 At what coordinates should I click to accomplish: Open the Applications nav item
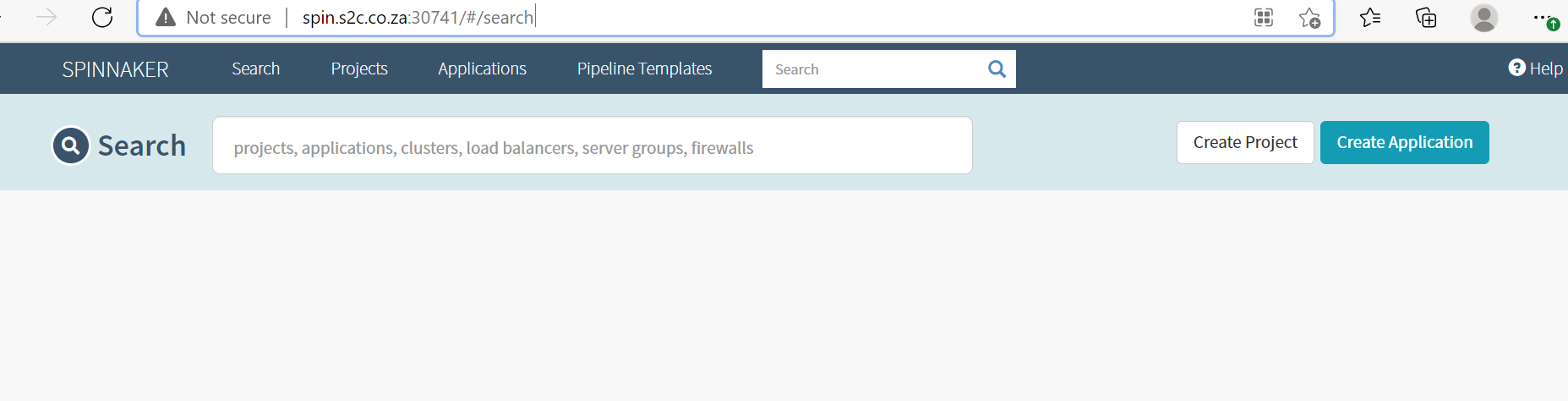482,69
